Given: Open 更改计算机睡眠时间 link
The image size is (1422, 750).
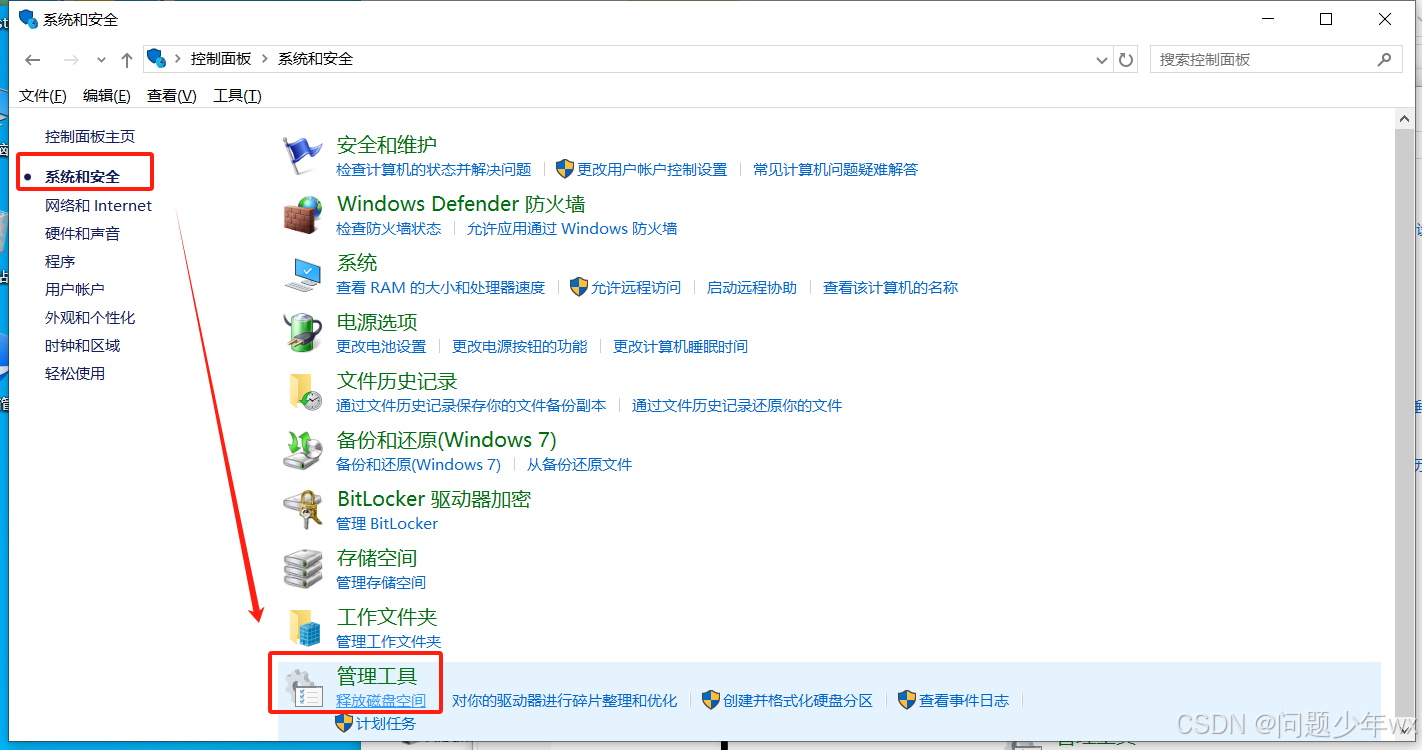Looking at the screenshot, I should coord(681,347).
